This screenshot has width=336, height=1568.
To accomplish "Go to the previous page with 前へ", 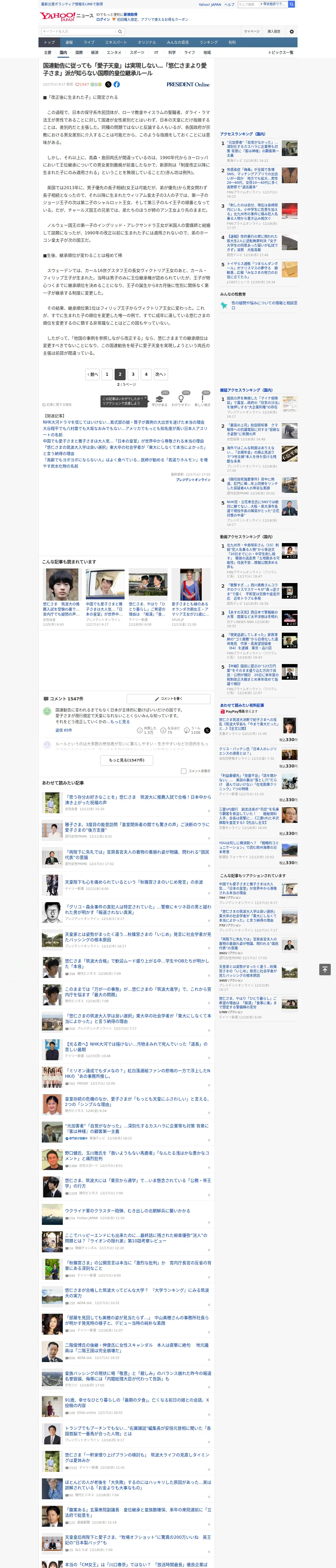I will click(x=93, y=374).
